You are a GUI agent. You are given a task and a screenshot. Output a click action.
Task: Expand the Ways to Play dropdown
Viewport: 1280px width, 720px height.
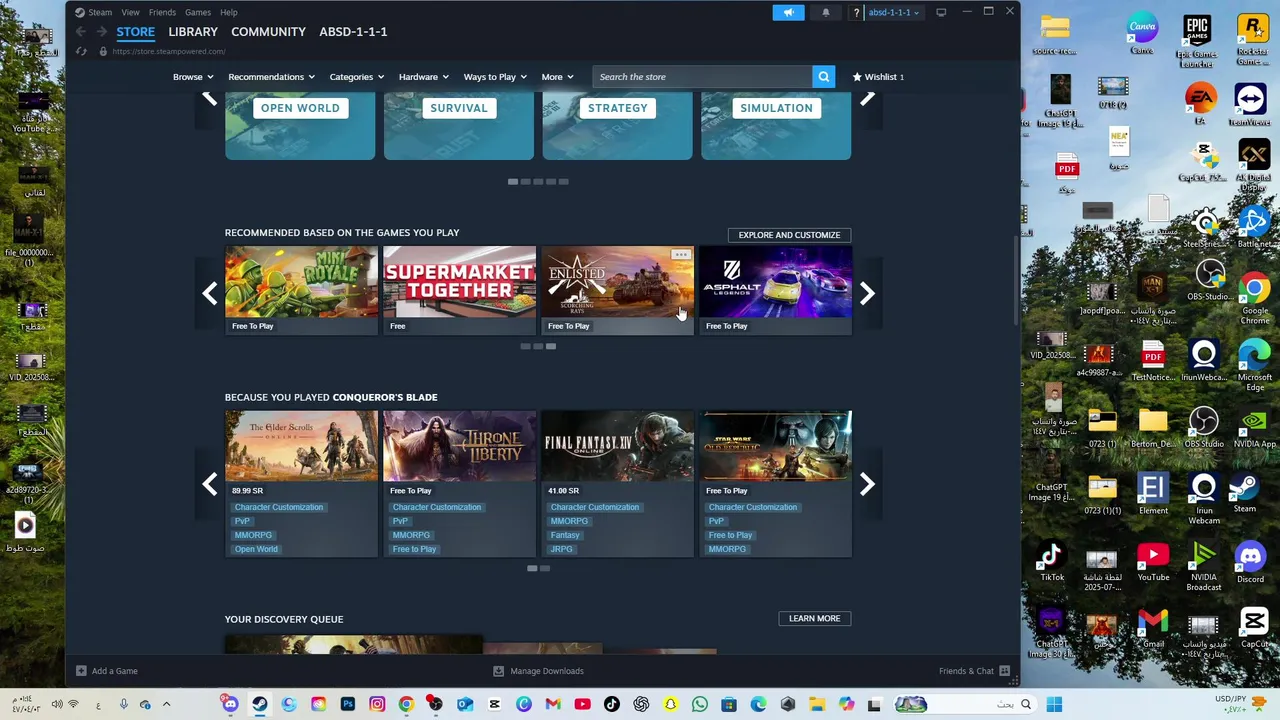click(495, 77)
